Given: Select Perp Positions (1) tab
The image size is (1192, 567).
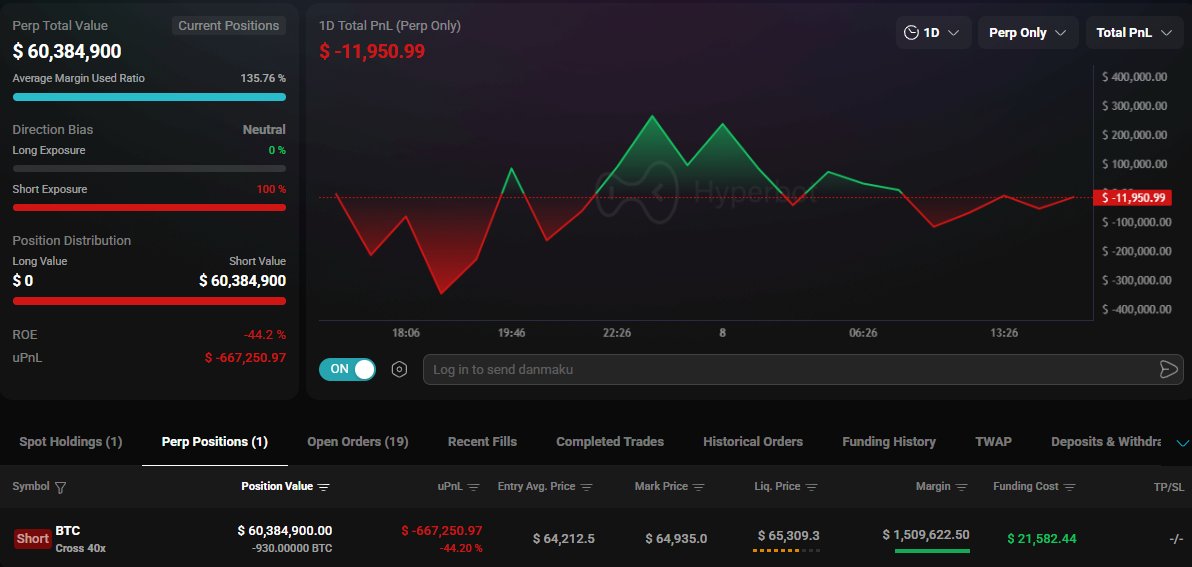Looking at the screenshot, I should pos(215,442).
